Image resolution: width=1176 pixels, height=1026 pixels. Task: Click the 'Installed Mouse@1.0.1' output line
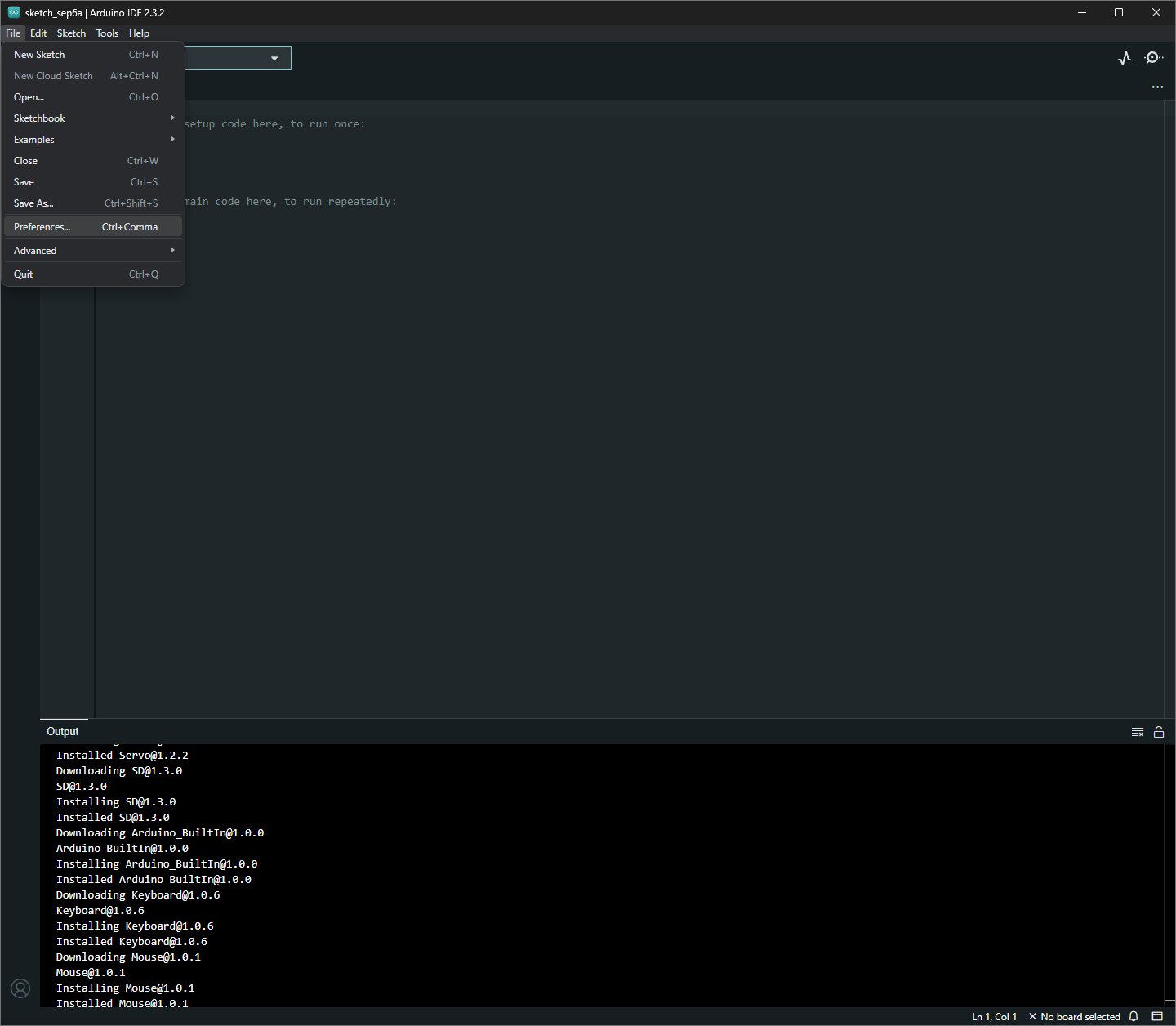122,1004
